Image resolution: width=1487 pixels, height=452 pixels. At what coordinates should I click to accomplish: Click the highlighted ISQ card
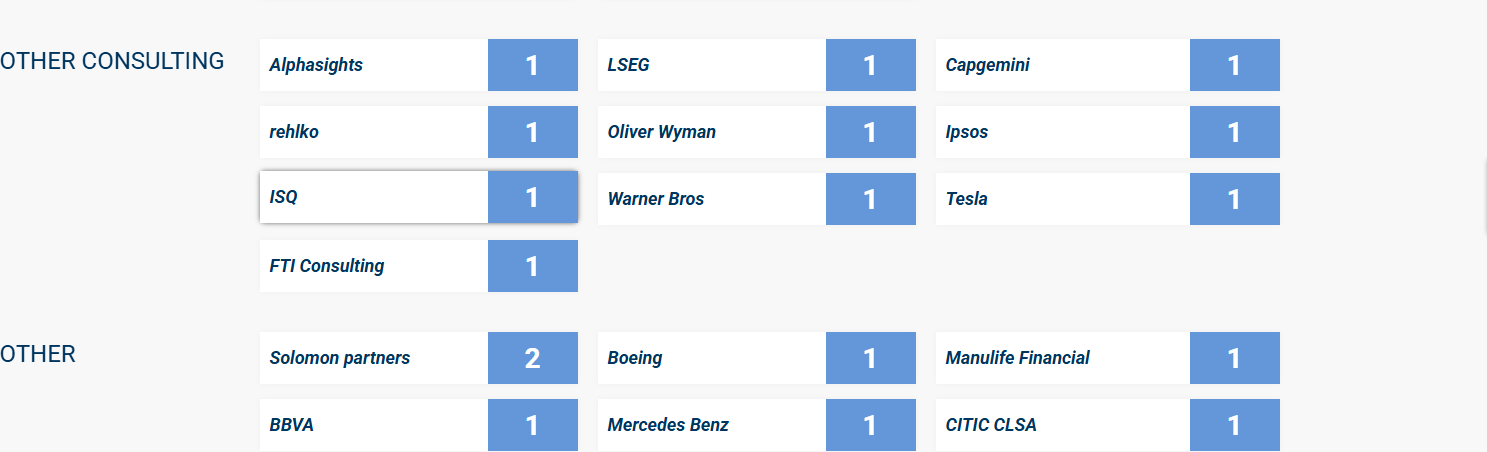(374, 198)
